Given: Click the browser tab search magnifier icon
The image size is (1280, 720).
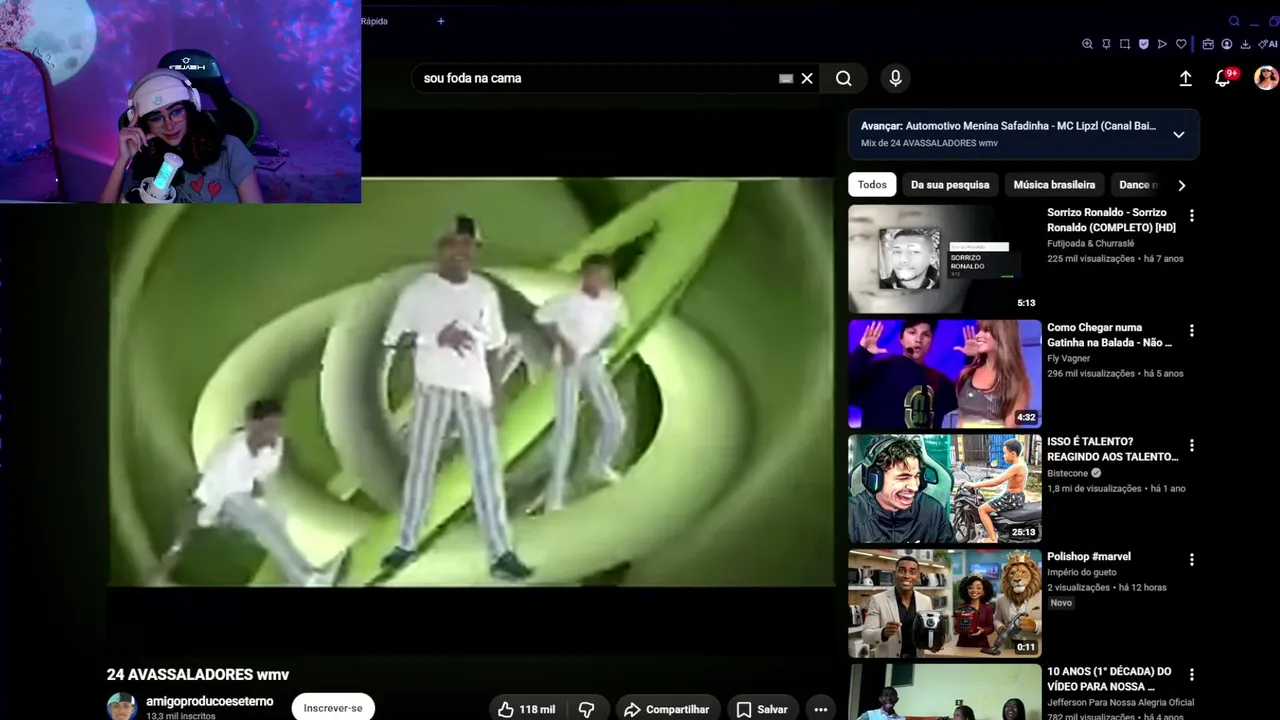Looking at the screenshot, I should coord(1234,21).
